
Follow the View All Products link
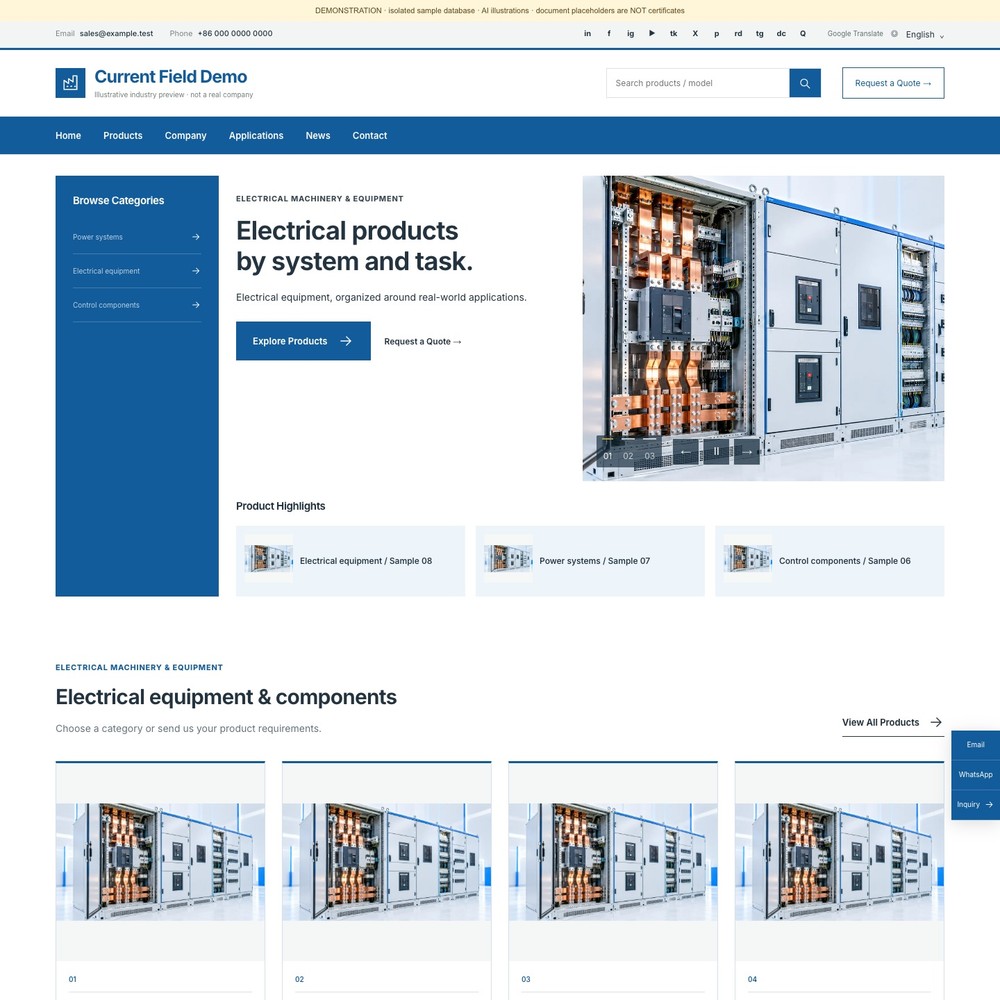pyautogui.click(x=893, y=723)
